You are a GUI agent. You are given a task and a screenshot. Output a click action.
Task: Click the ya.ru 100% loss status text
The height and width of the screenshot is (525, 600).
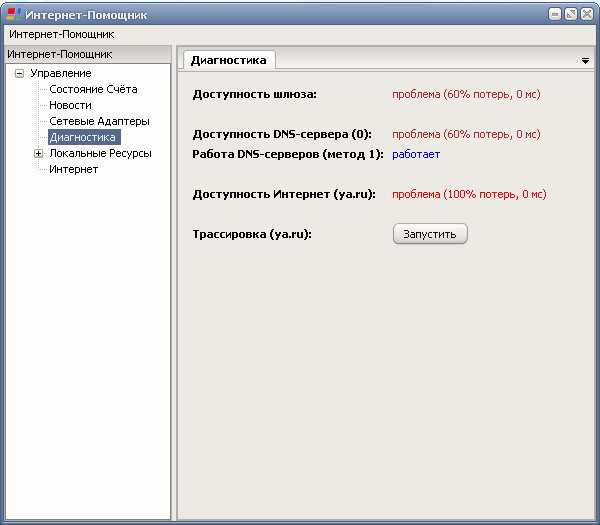(469, 194)
